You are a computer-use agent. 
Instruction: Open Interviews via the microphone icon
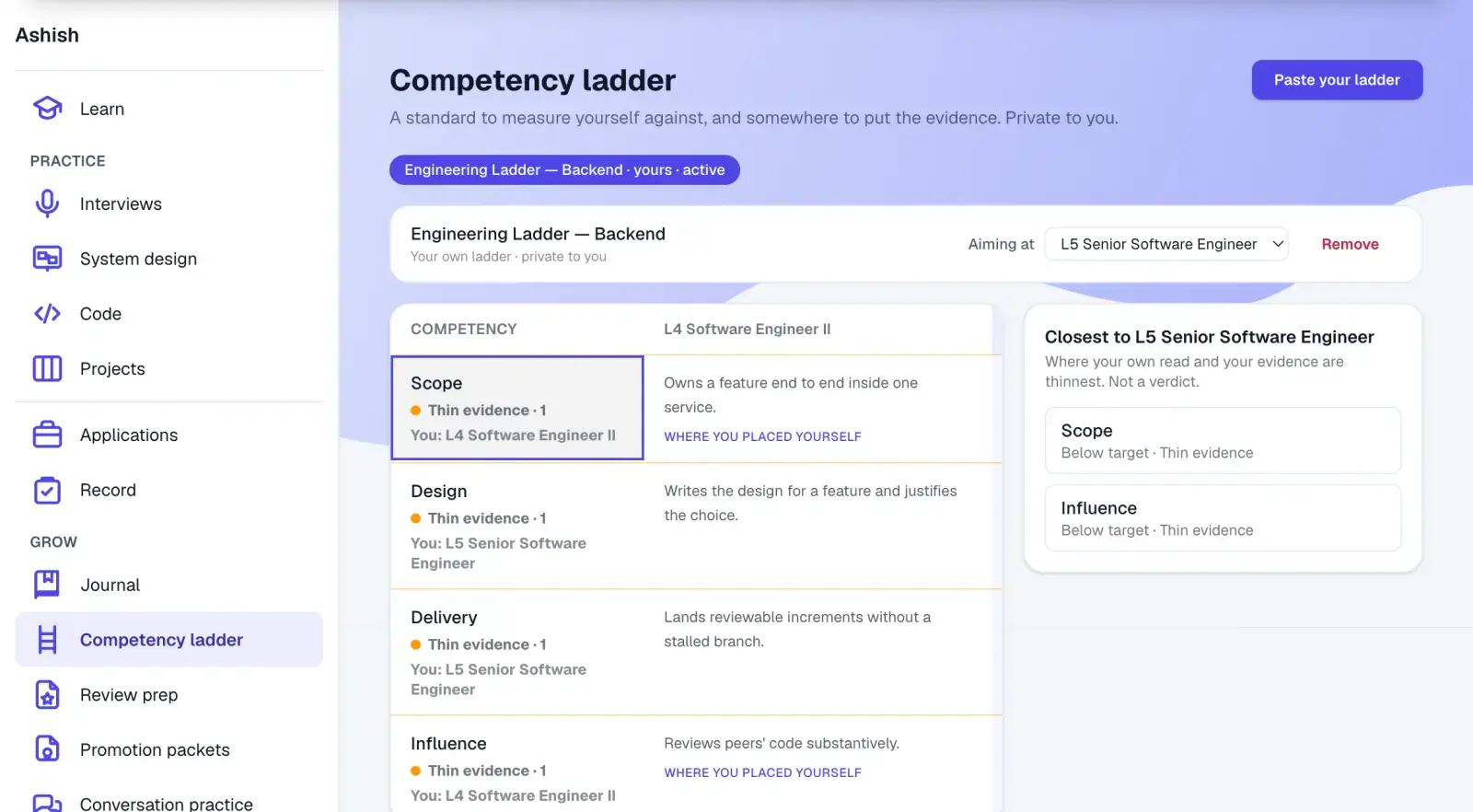click(x=47, y=203)
